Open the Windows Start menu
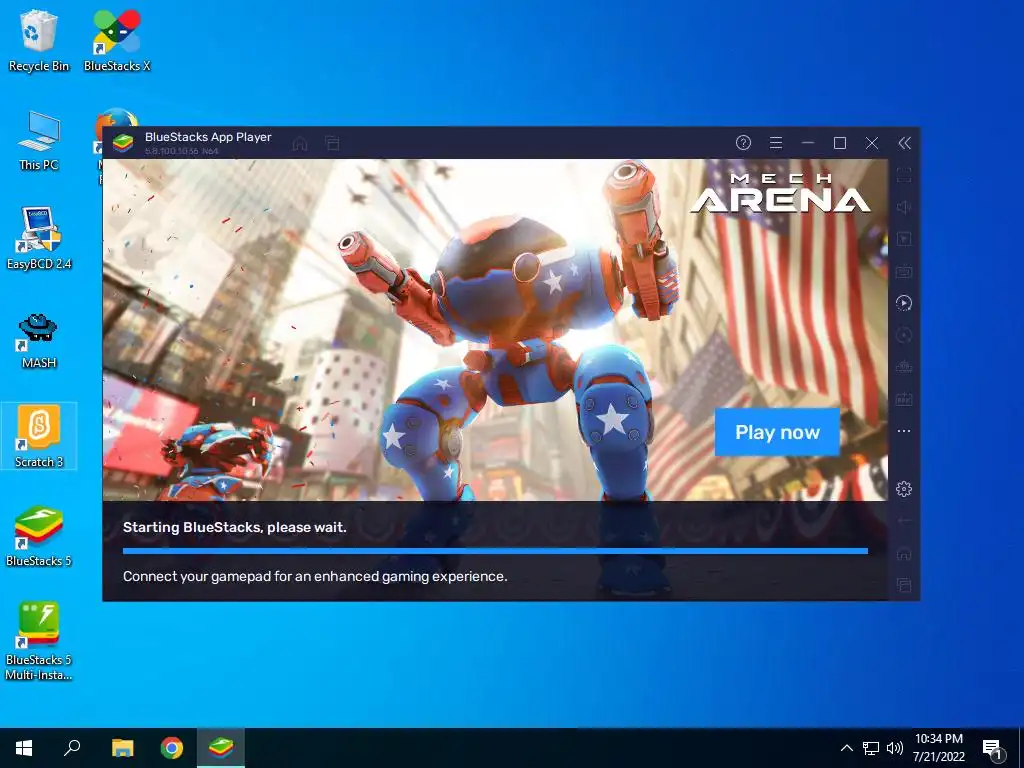Viewport: 1024px width, 768px height. click(x=24, y=748)
